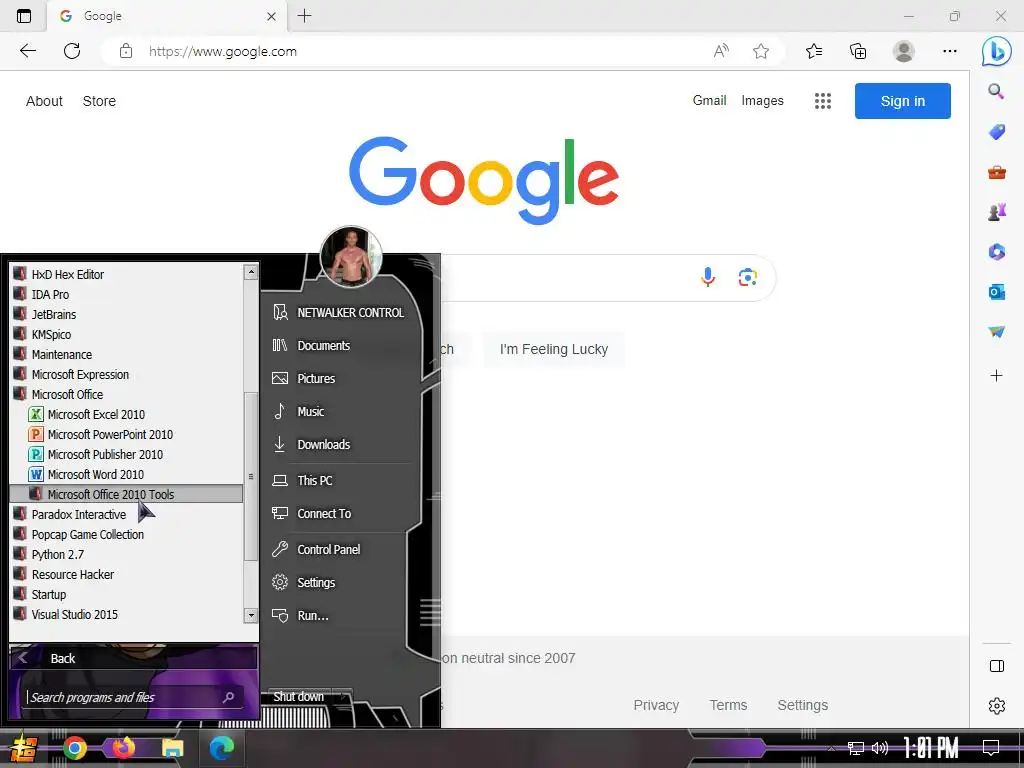Search by image with Google Lens icon
Screen dimensions: 1024x768
(x=748, y=278)
